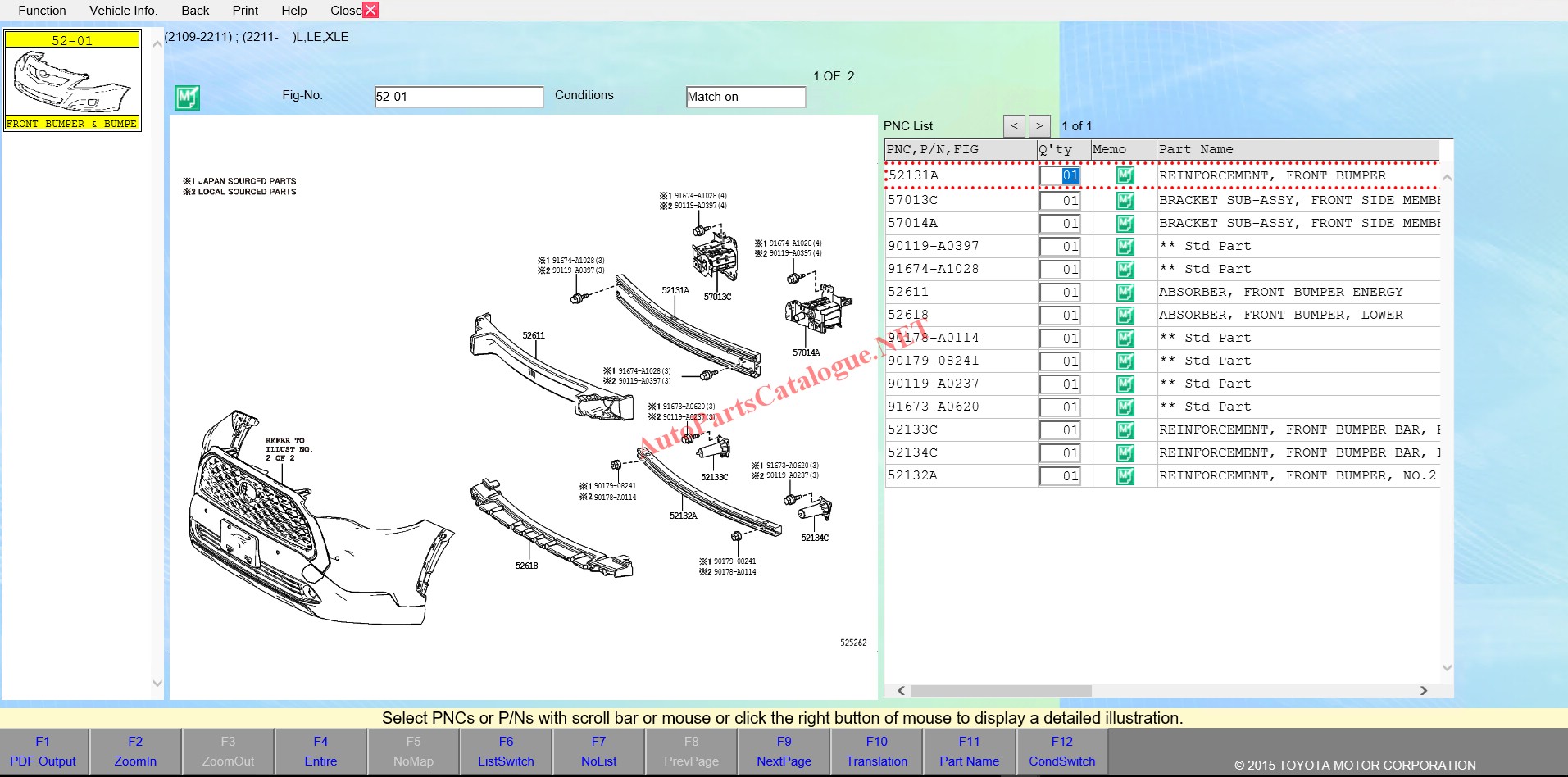Select the 52-01 front bumper thumbnail
This screenshot has height=777, width=1568.
[x=72, y=80]
